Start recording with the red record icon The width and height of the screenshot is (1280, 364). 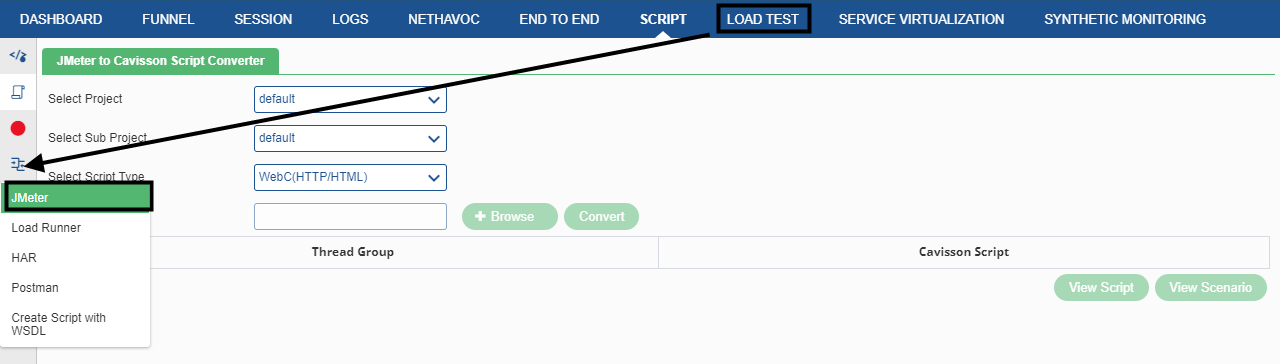point(17,128)
